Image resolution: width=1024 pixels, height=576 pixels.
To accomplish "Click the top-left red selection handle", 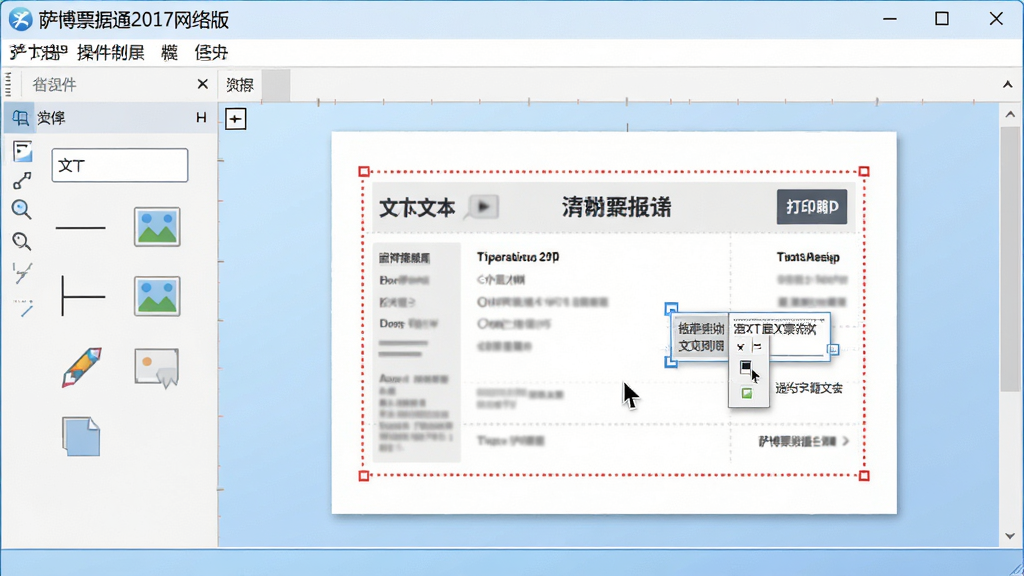I will tap(364, 172).
